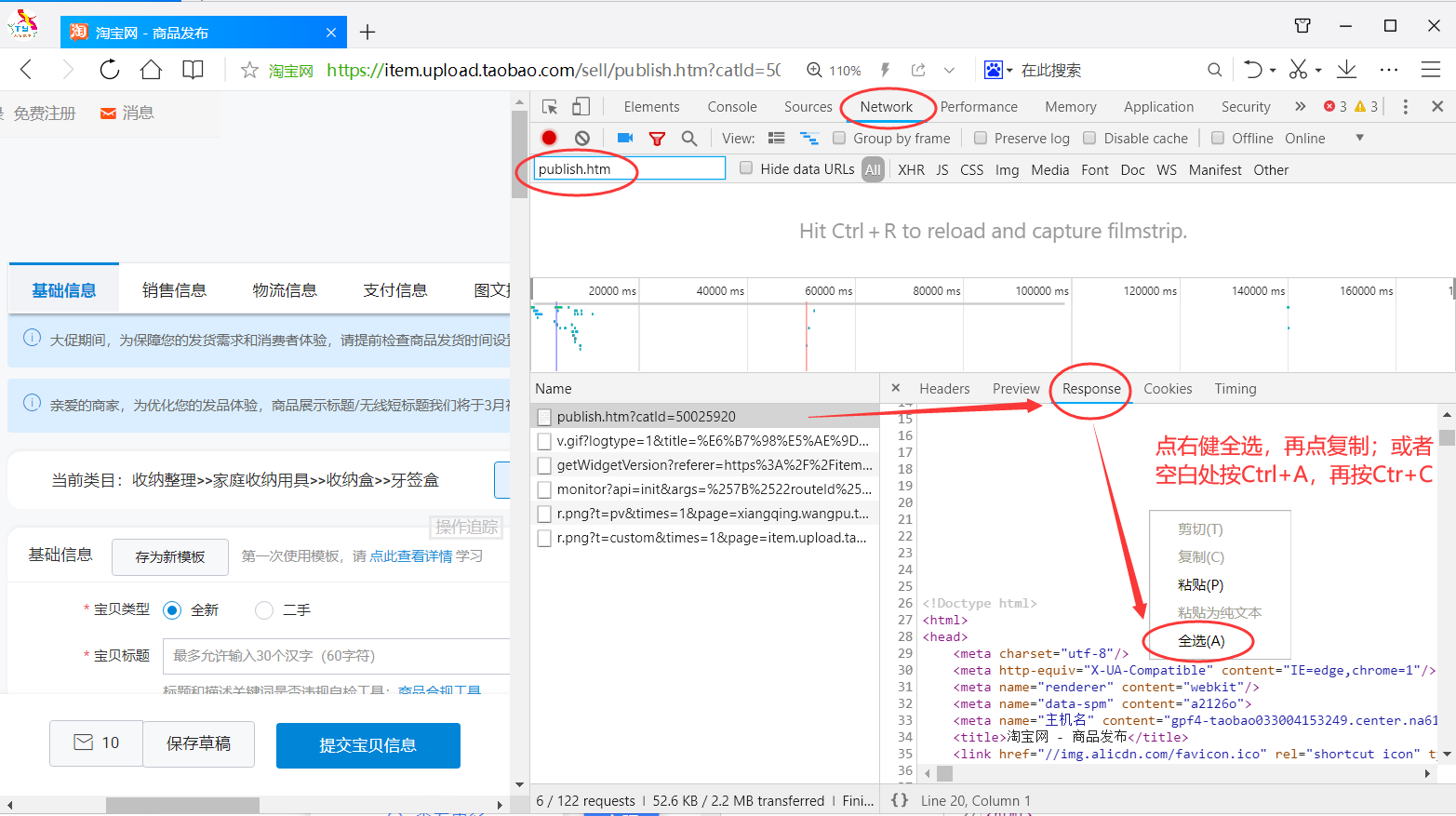Viewport: 1456px width, 816px height.
Task: Expand the Online throttling dropdown
Action: point(1359,138)
